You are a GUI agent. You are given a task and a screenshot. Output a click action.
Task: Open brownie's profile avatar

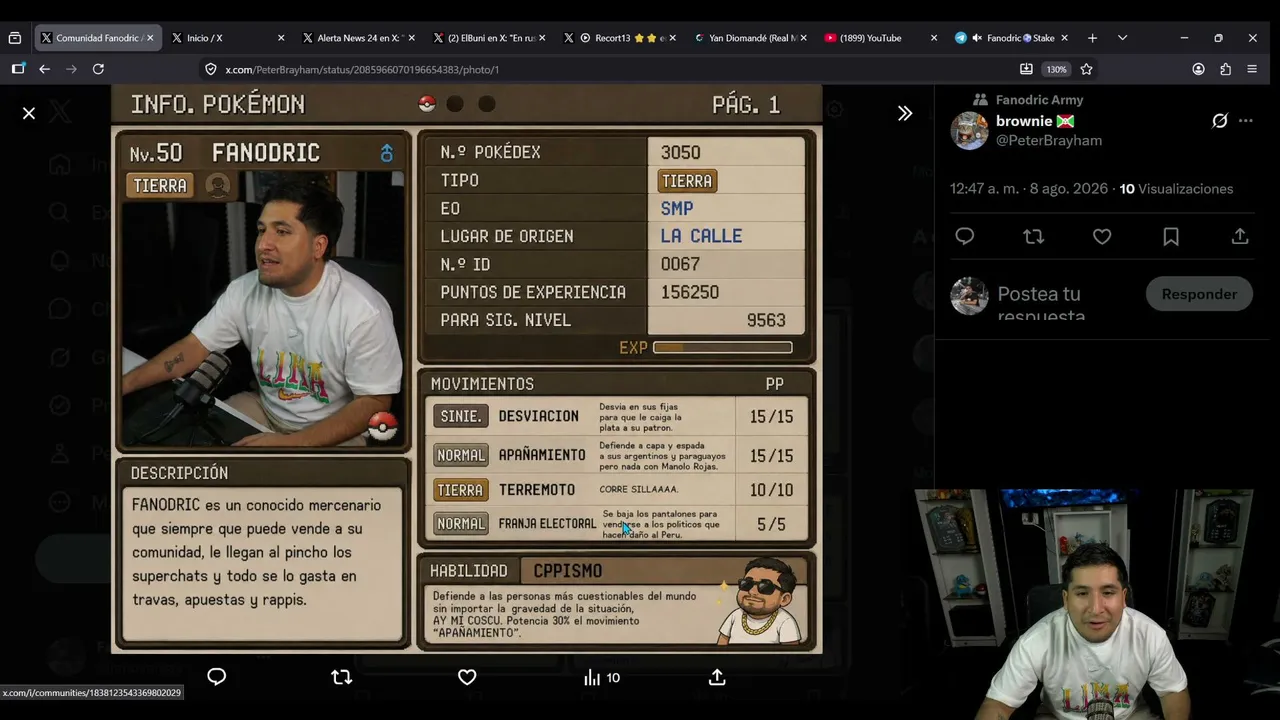pos(969,130)
